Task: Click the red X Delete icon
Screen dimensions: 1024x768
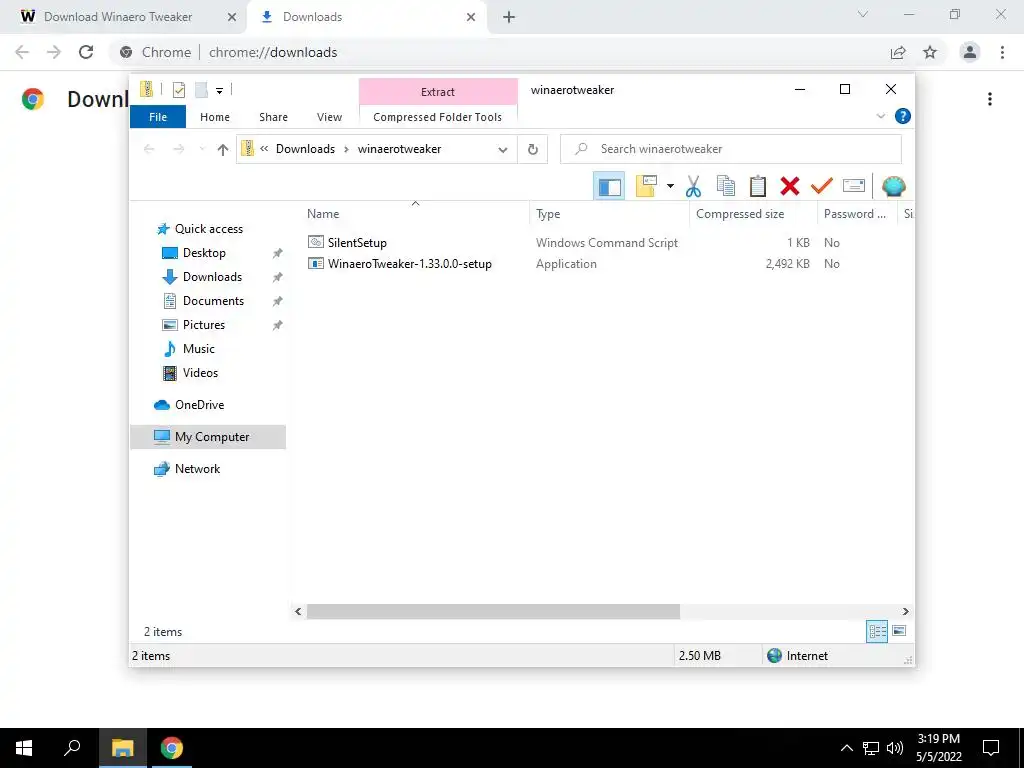Action: click(x=790, y=186)
